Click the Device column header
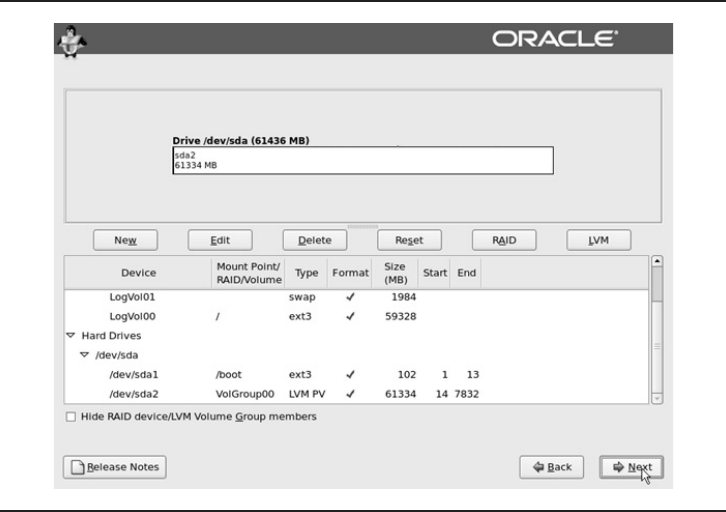Screen dimensions: 726x512 point(138,273)
